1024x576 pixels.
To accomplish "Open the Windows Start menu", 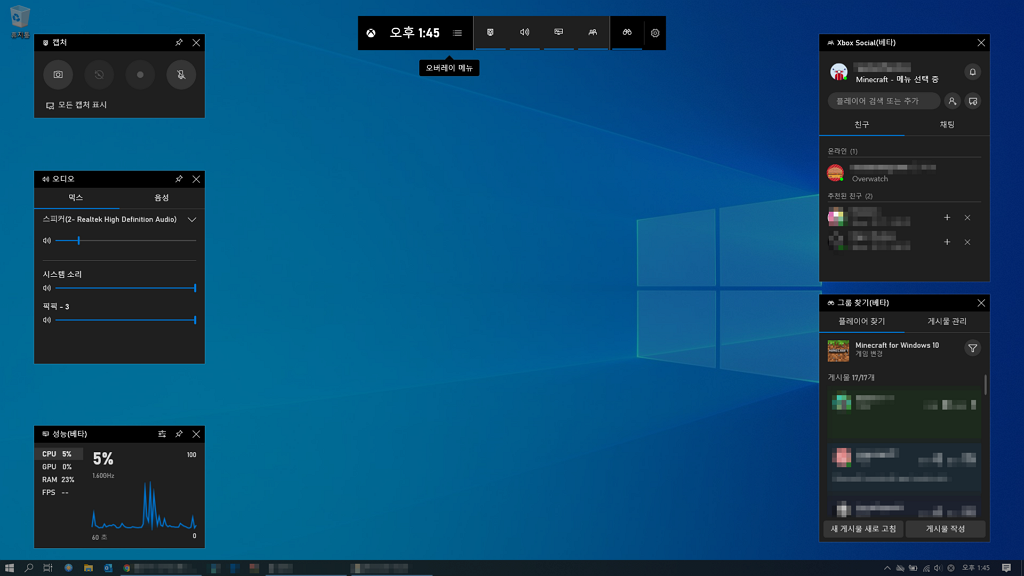I will tap(9, 568).
